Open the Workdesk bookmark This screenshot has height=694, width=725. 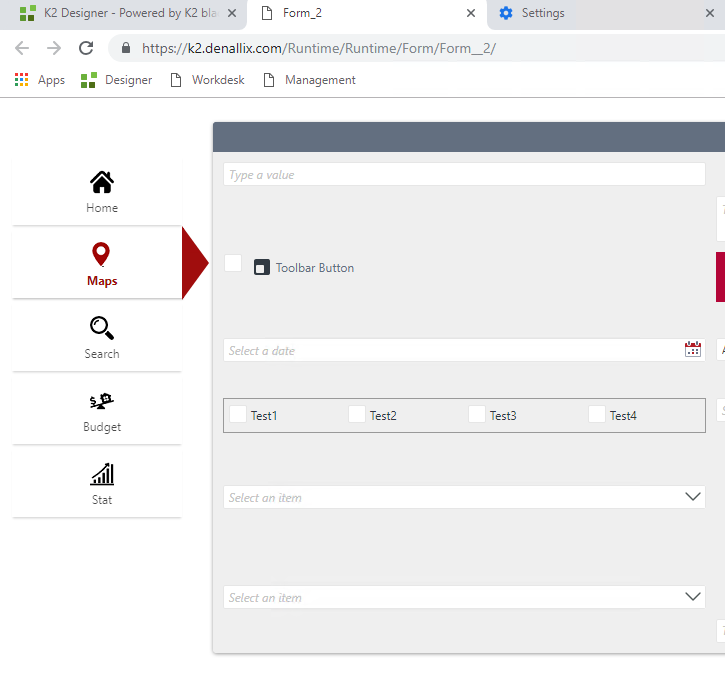click(x=210, y=80)
